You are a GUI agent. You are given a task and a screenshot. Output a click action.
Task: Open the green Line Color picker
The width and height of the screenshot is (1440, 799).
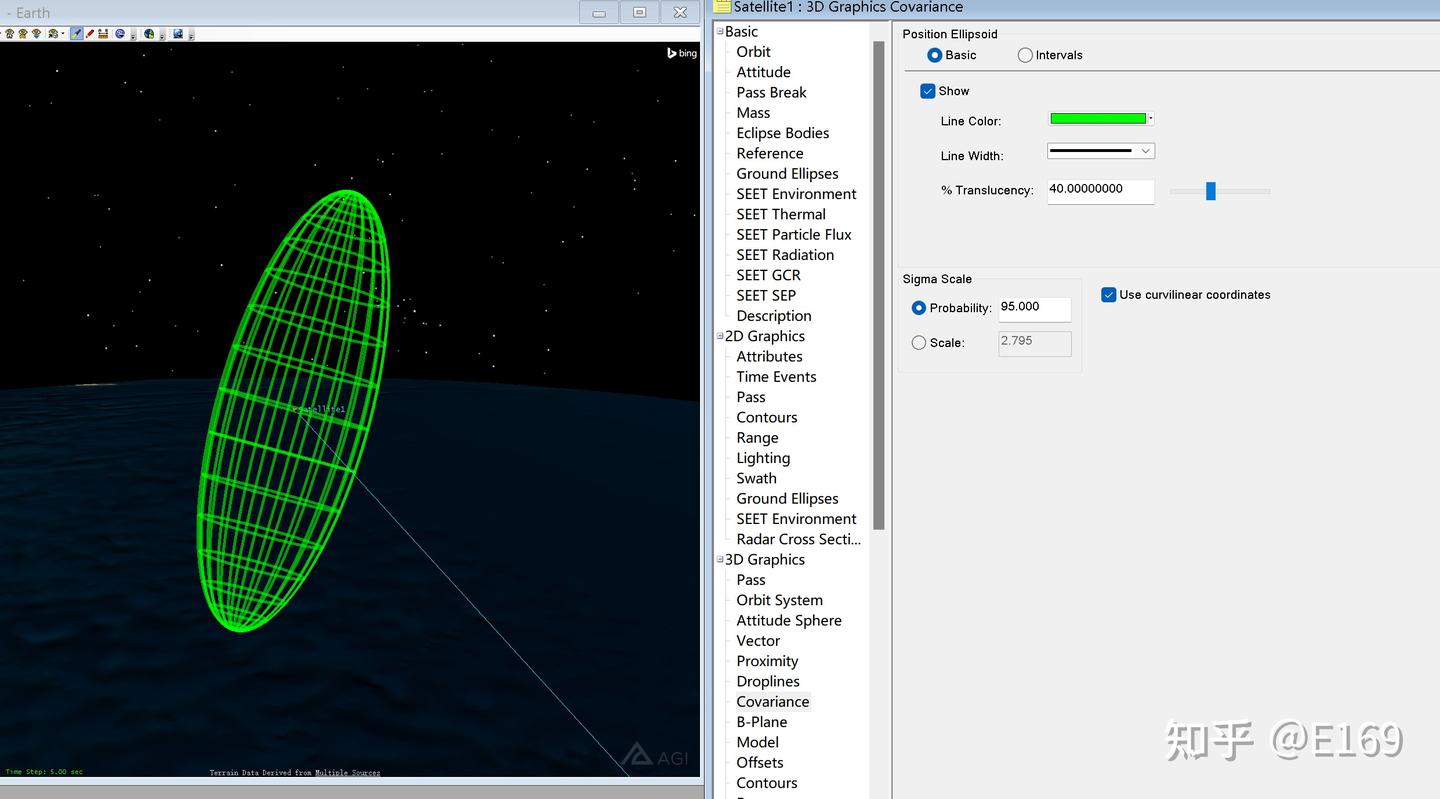click(1100, 119)
